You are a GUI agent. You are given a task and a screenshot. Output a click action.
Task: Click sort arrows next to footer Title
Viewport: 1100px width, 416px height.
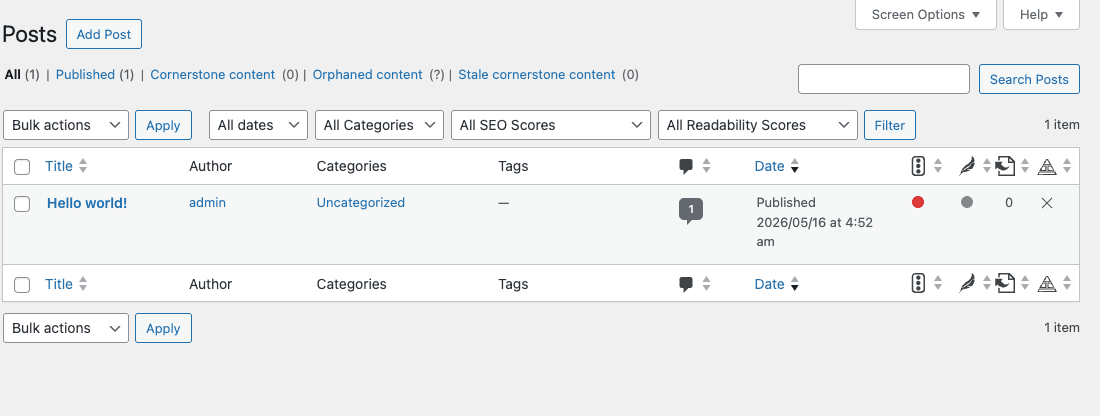pyautogui.click(x=83, y=284)
